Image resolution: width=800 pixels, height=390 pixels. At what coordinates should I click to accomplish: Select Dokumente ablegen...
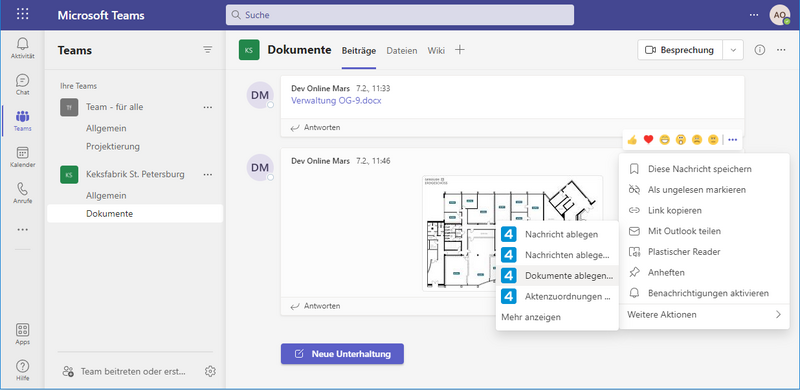point(557,276)
